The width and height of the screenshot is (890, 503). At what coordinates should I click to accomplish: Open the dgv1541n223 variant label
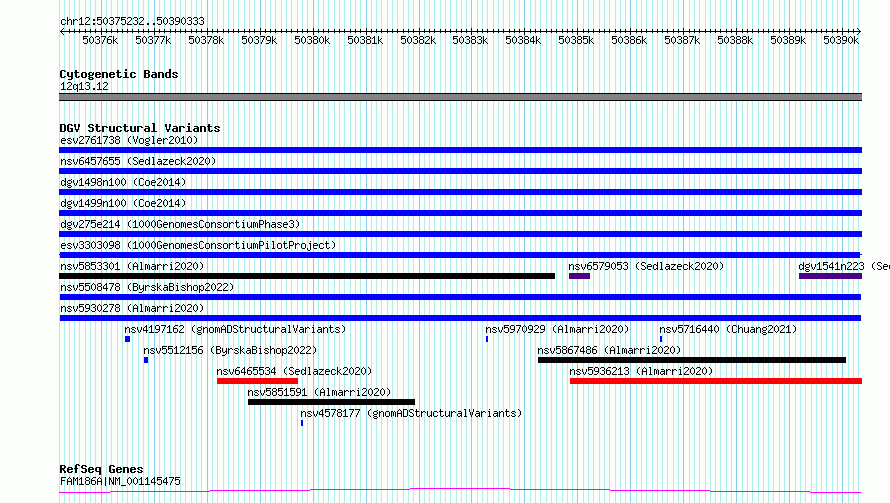(843, 266)
